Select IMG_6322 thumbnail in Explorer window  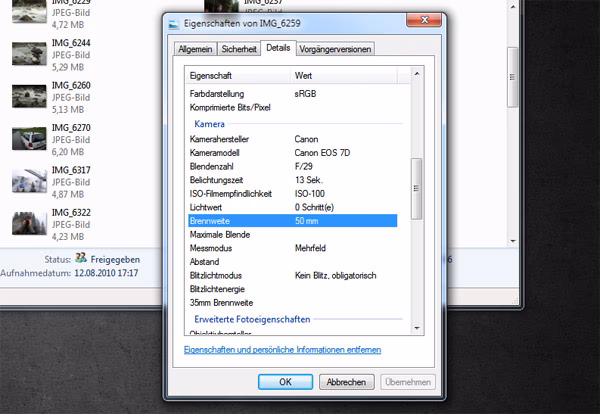tap(29, 223)
